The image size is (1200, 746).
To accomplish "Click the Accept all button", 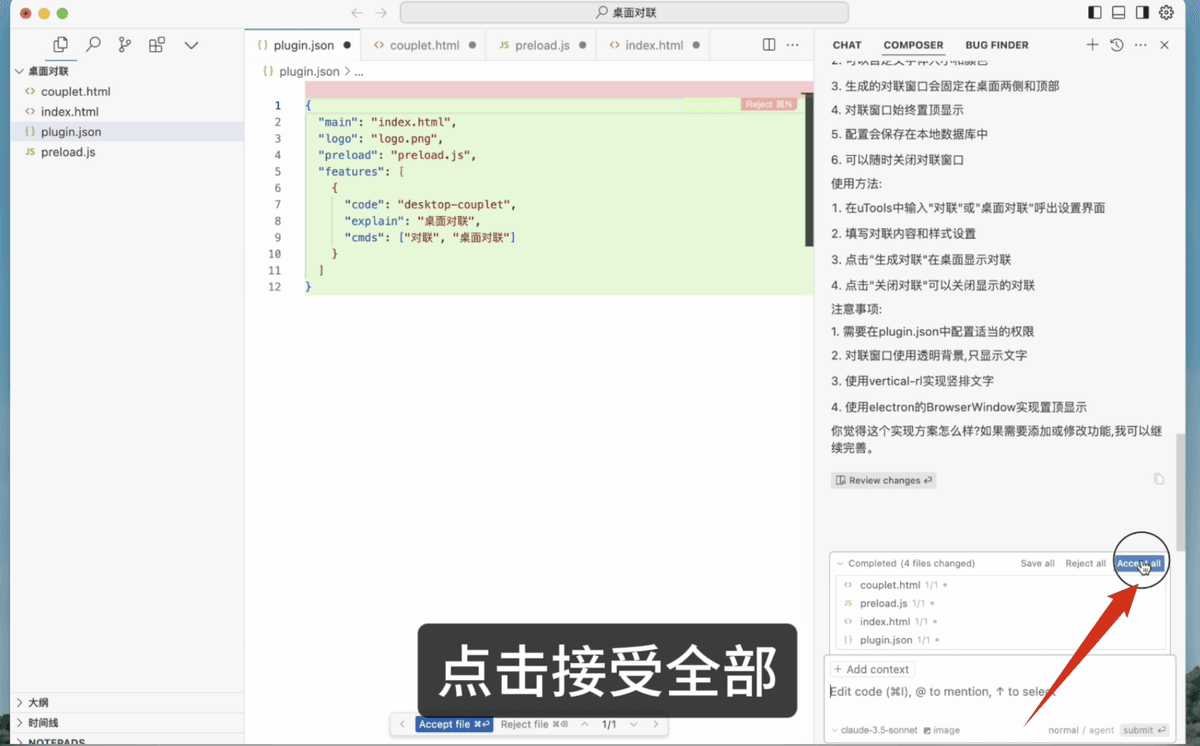I will (x=1140, y=563).
